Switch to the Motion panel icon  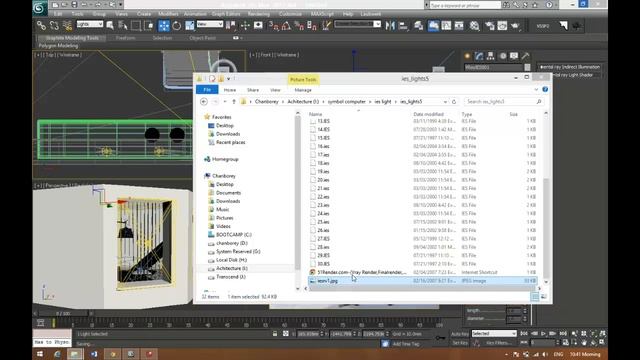coord(502,56)
